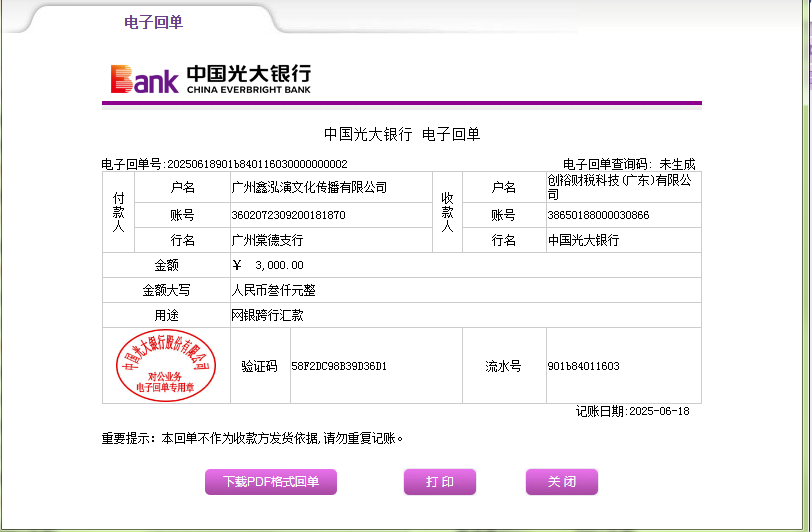
Task: Select purpose text 网银跨行汇款
Action: coord(267,315)
